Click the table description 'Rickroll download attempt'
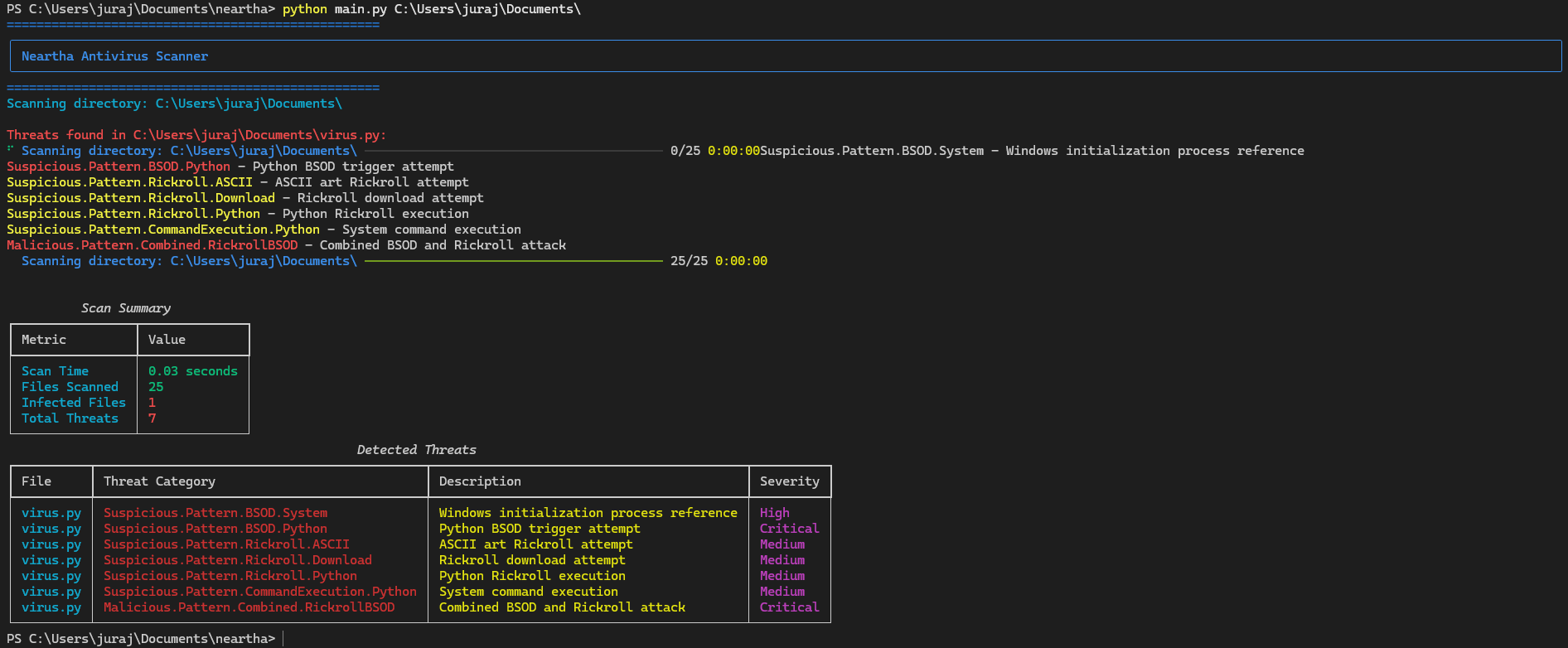This screenshot has width=1568, height=648. click(x=532, y=560)
